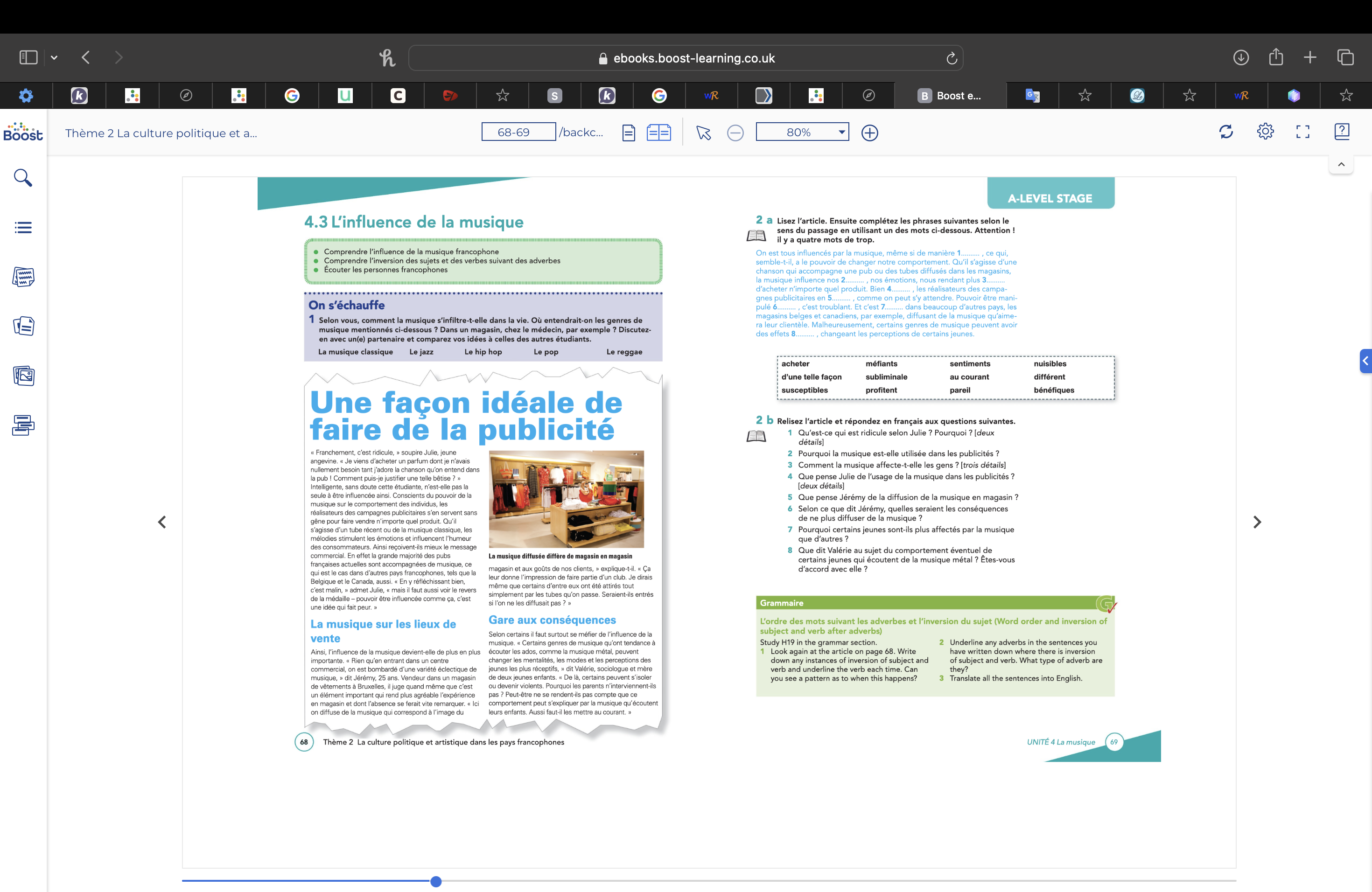
Task: Click the book title Thème 2 La culture politique
Action: pos(161,133)
